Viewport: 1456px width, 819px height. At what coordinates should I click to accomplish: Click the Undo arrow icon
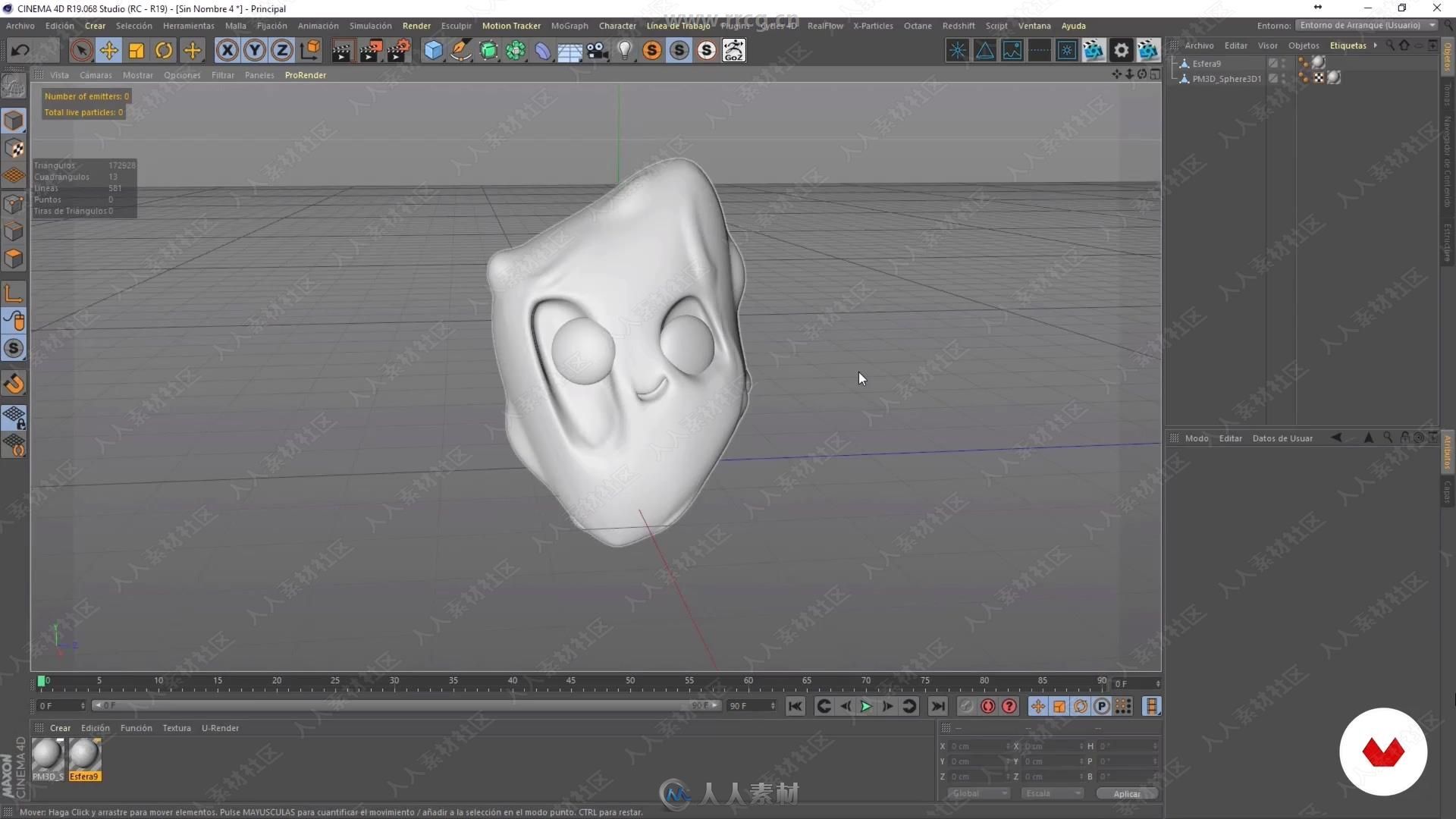[20, 51]
